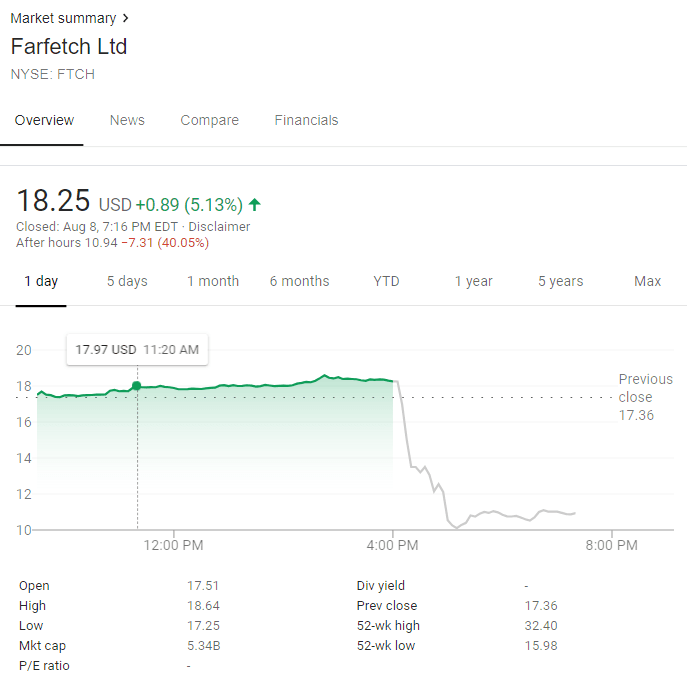The image size is (687, 687).
Task: View the Financials tab
Action: 306,120
